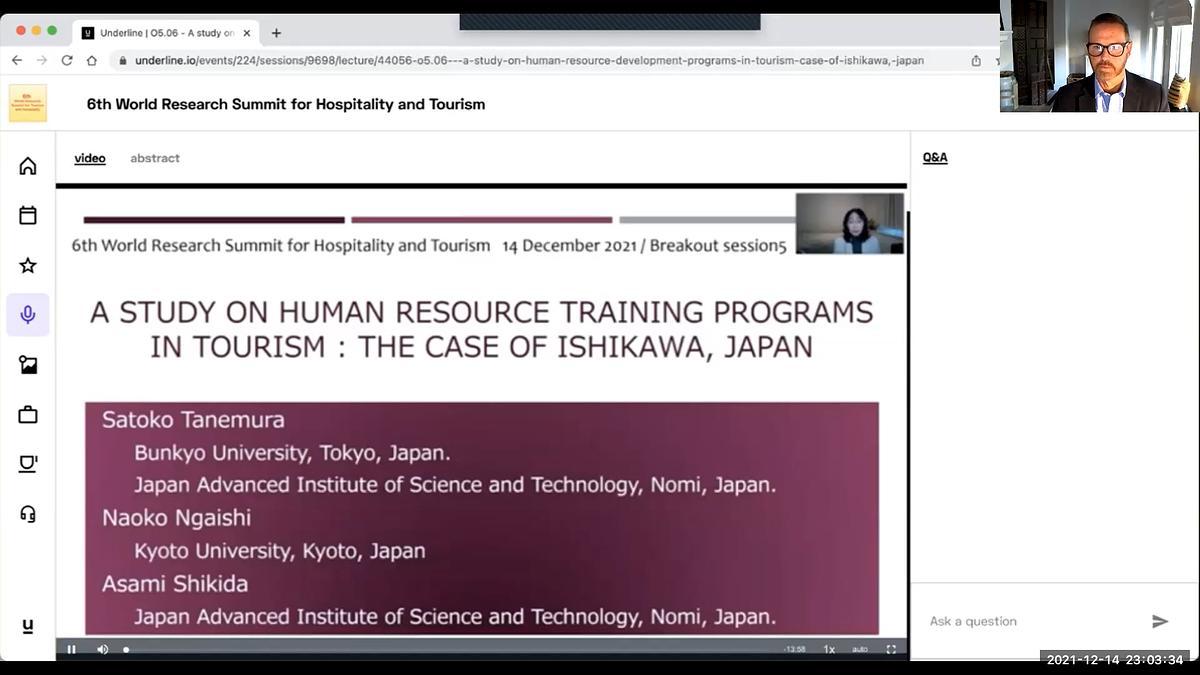Send the question with the arrow button
This screenshot has width=1200, height=675.
tap(1160, 621)
